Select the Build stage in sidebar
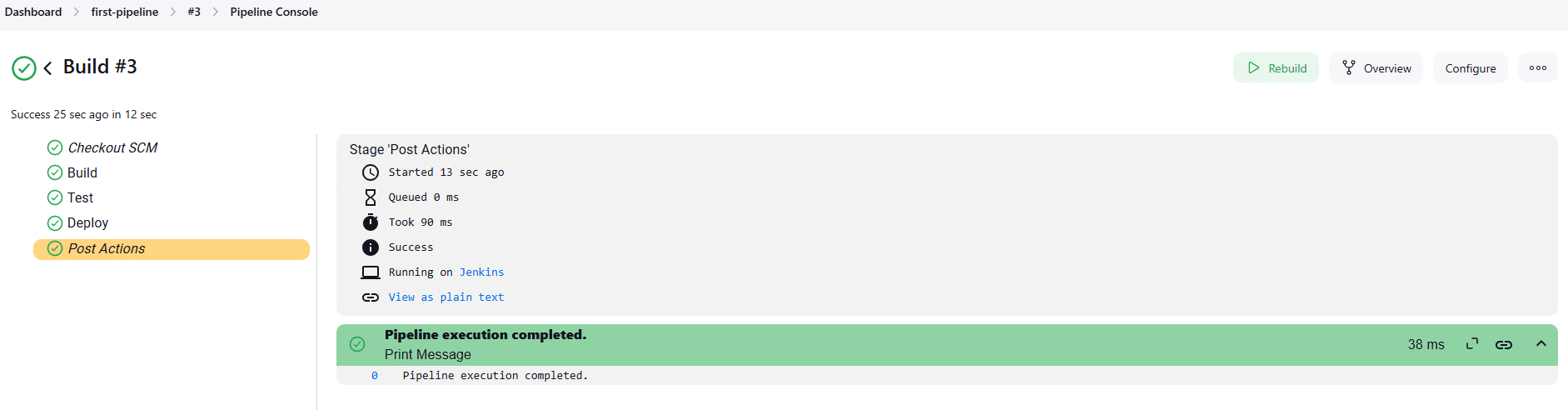1568x410 pixels. [x=82, y=172]
